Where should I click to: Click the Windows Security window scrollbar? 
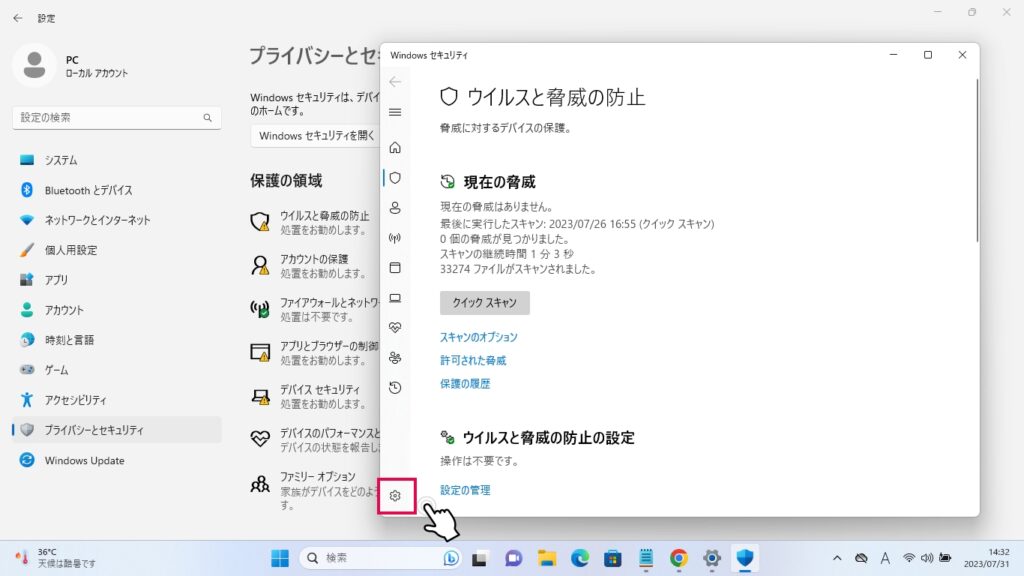[977, 160]
